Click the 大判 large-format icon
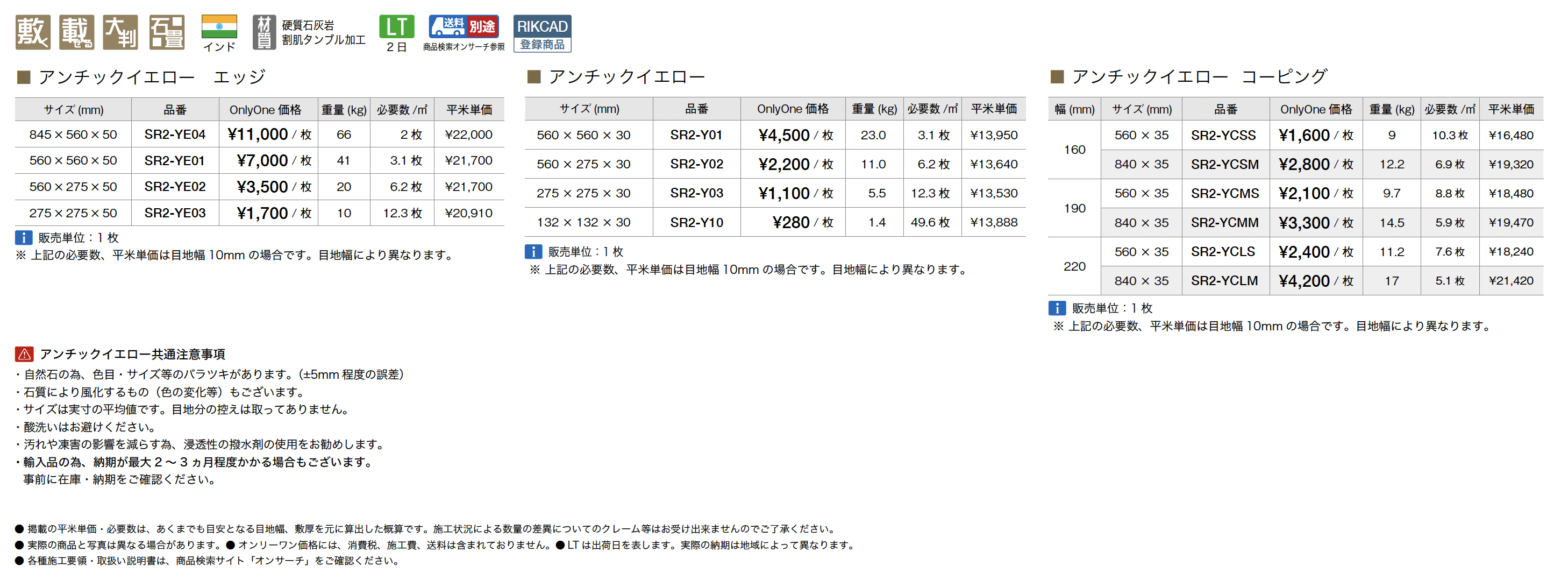Image resolution: width=1568 pixels, height=587 pixels. click(120, 32)
